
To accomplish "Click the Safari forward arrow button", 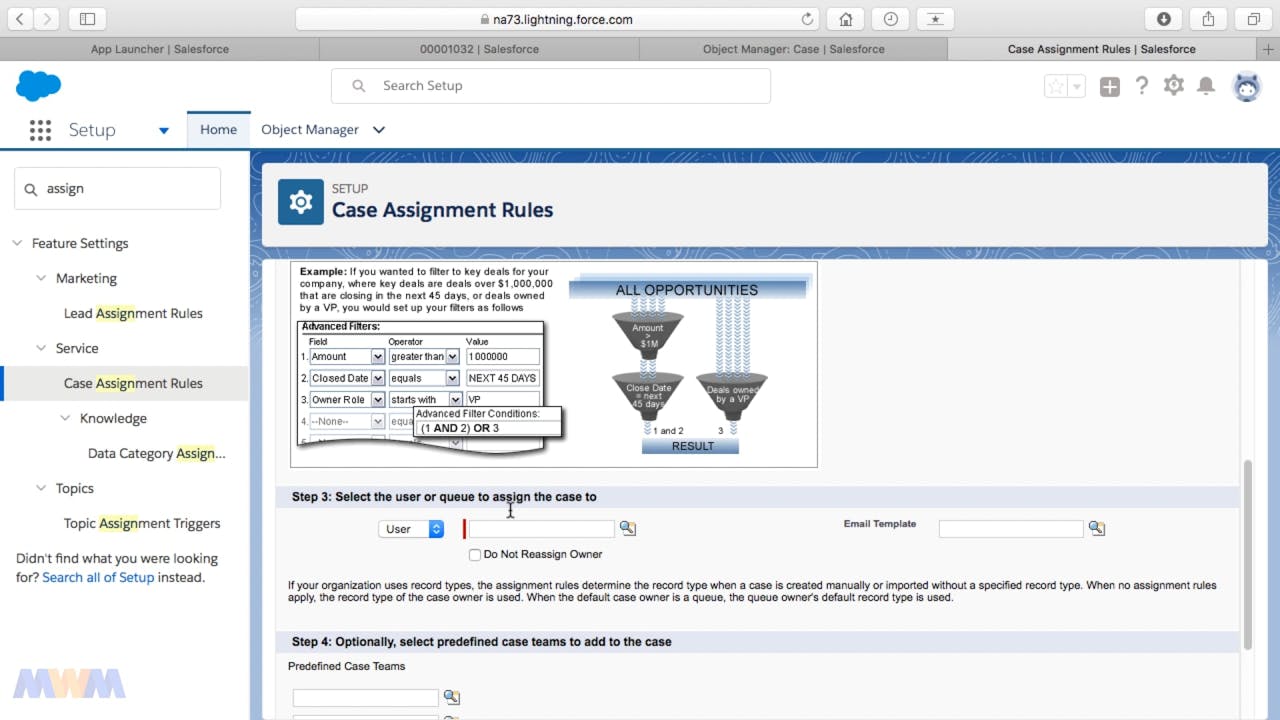I will 47,19.
